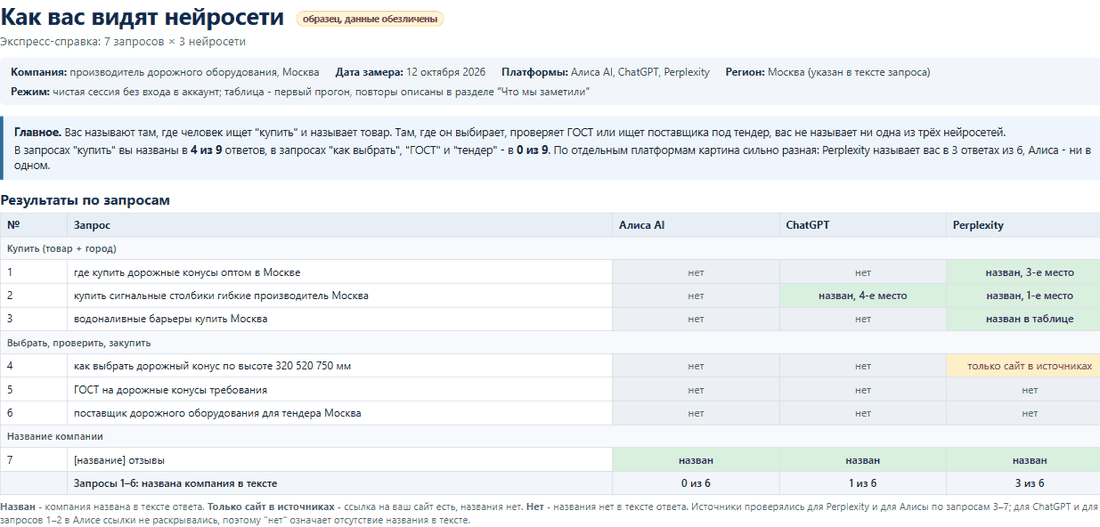Click the subtitle "Экспресс-справка: 7 запросов × 3 нейросети"
Image resolution: width=1100 pixels, height=527 pixels.
click(x=123, y=41)
